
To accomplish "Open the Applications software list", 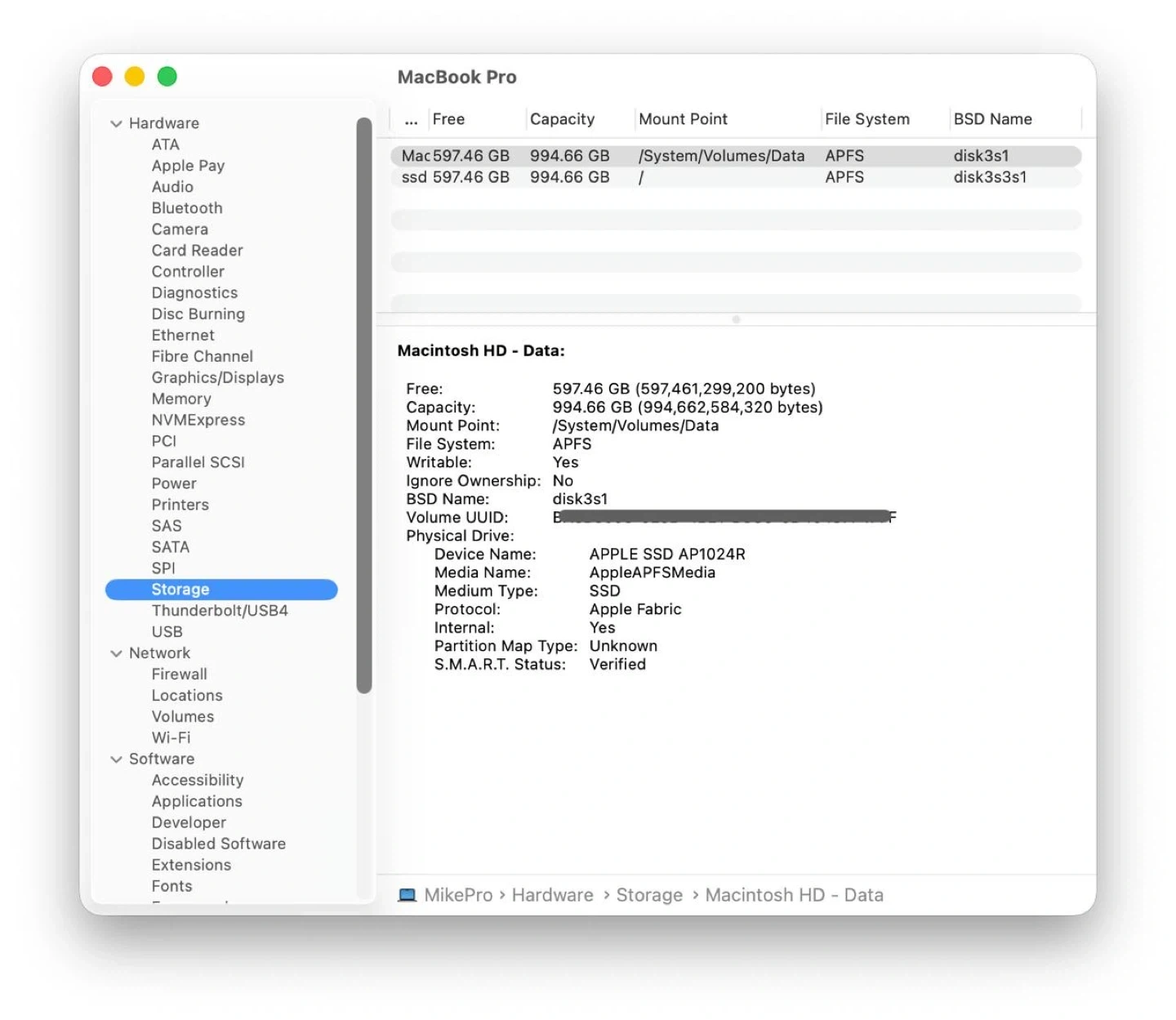I will (x=197, y=801).
